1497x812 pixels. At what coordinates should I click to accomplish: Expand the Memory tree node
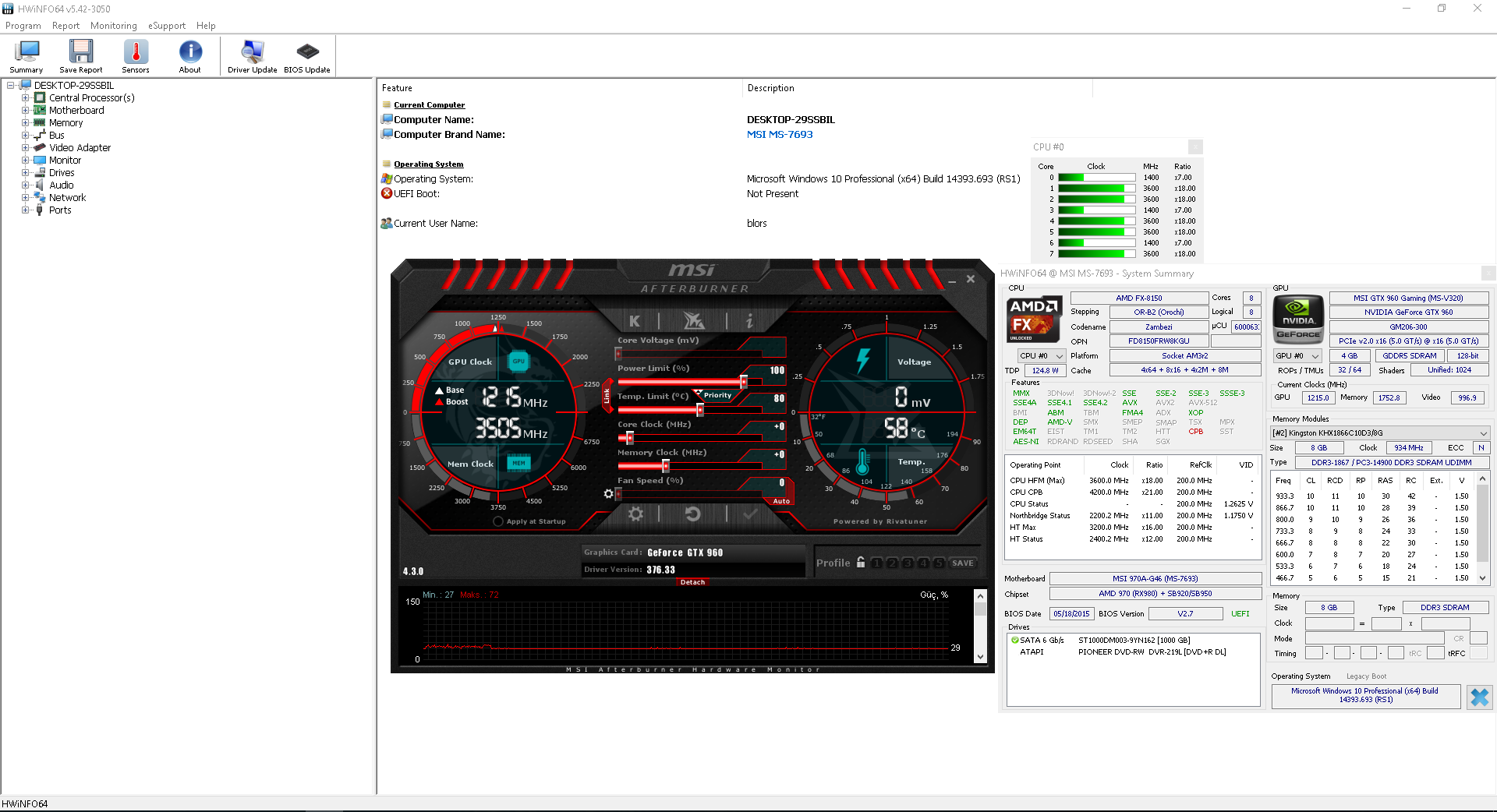[26, 123]
